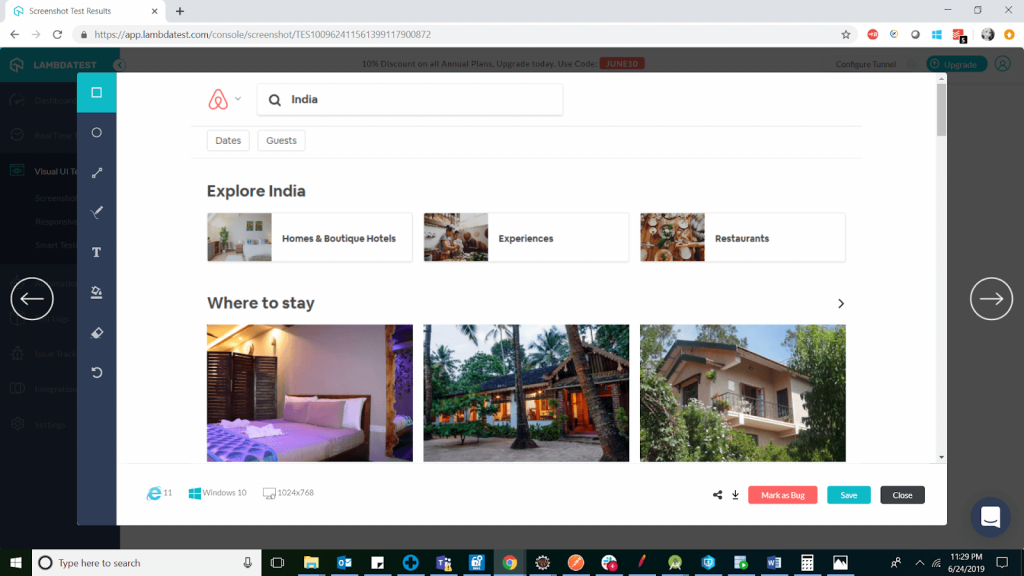Screen dimensions: 1024x576
Task: Pick the freehand brush tool
Action: [97, 213]
